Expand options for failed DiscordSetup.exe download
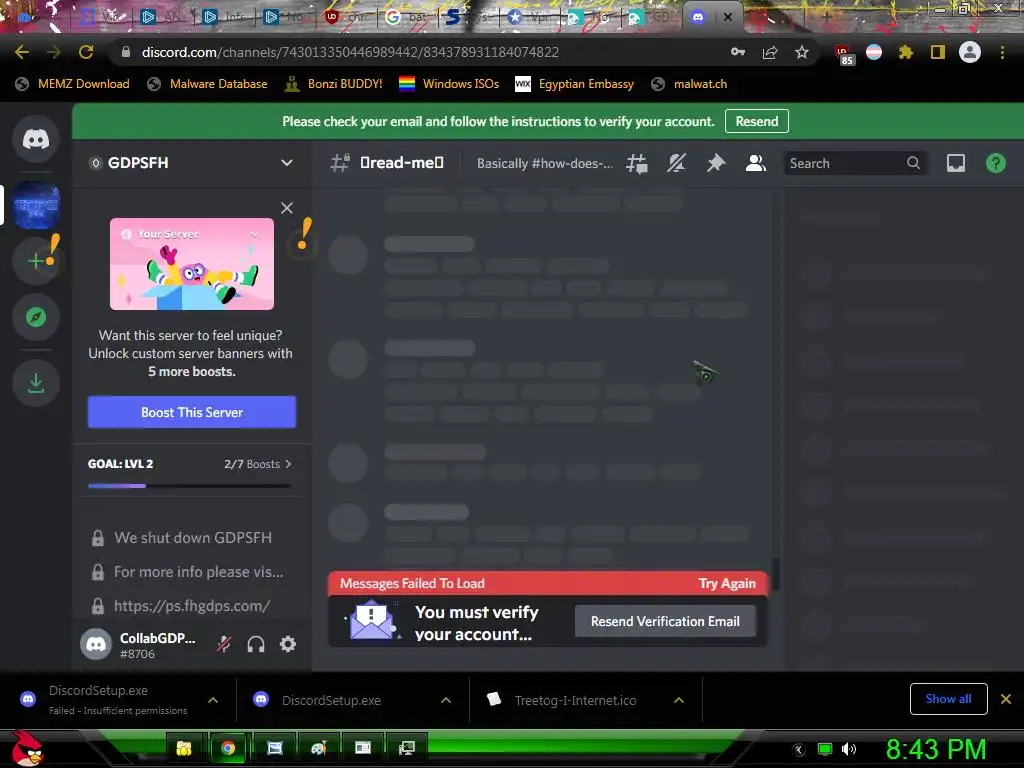 [x=213, y=700]
